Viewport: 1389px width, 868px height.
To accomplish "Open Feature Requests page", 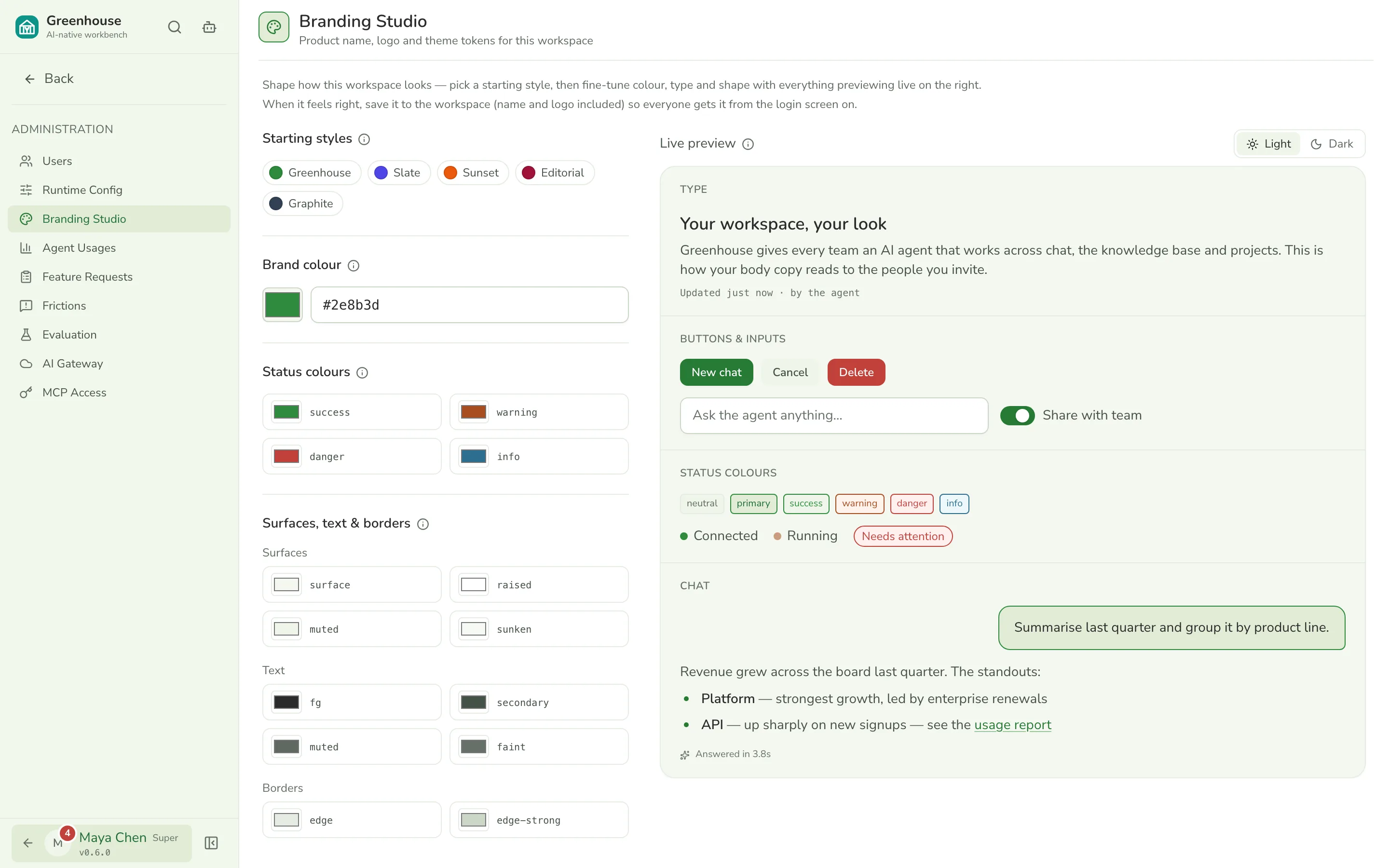I will point(119,277).
